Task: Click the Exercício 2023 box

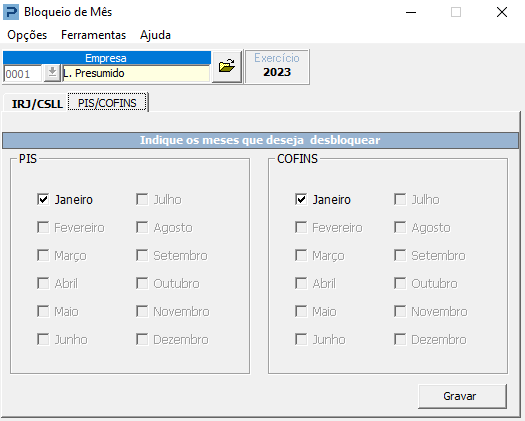Action: [x=277, y=66]
